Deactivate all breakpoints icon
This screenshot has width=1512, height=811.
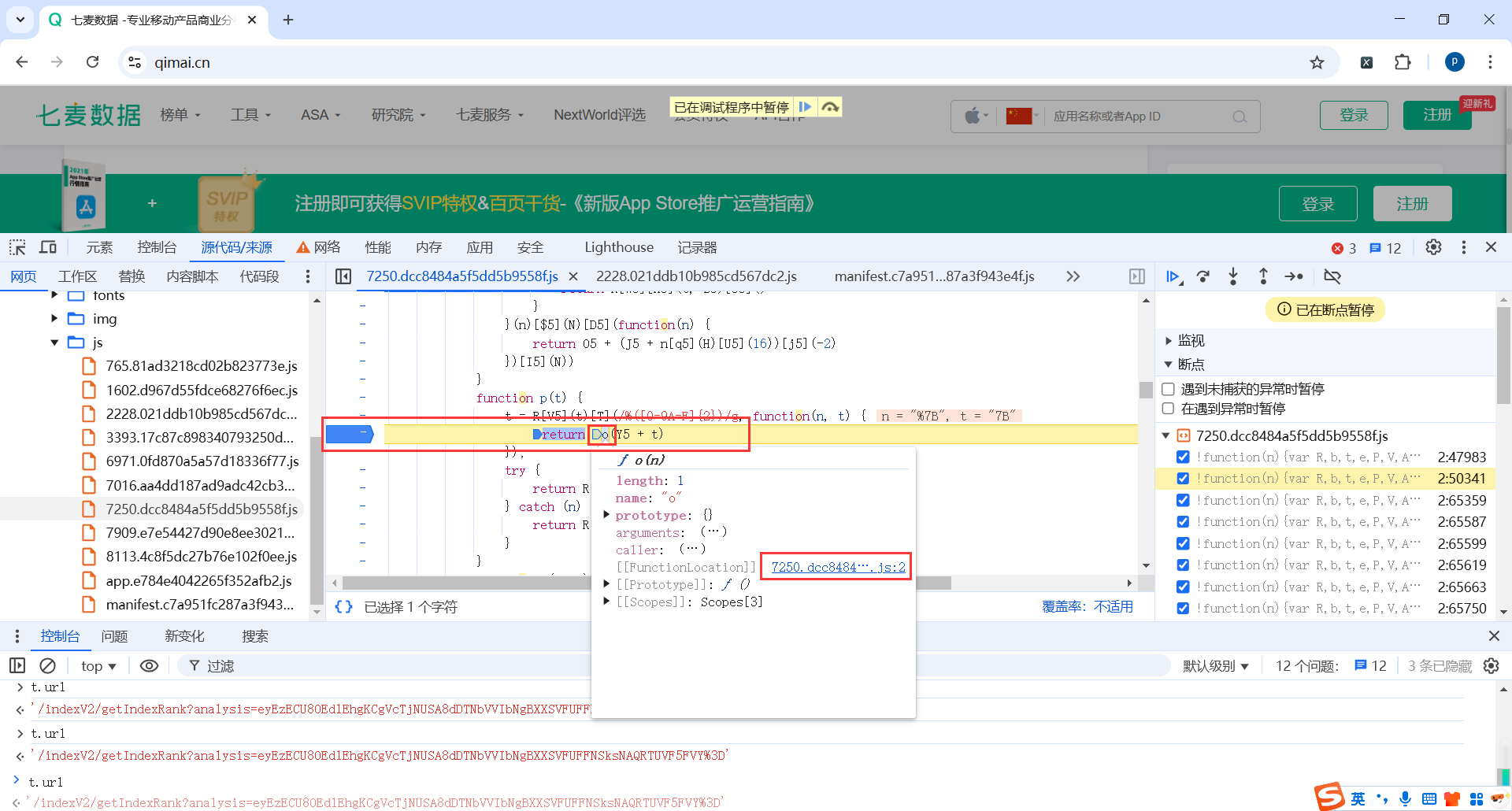(1332, 276)
